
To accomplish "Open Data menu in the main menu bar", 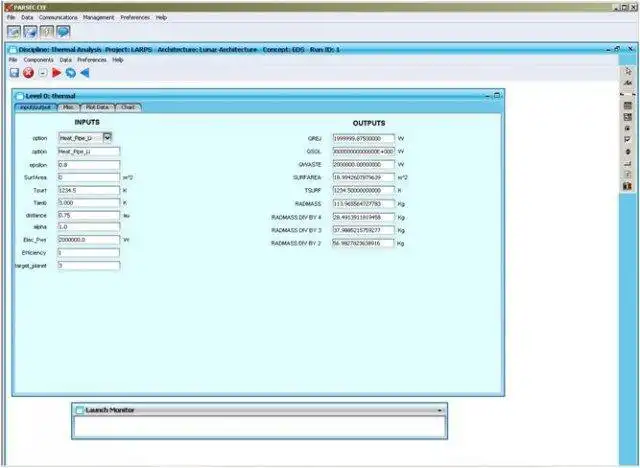I will (x=27, y=18).
